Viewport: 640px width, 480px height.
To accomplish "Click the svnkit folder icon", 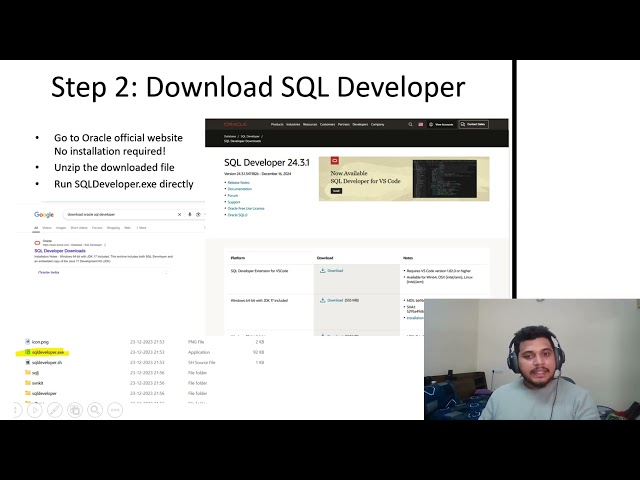I will 27,383.
